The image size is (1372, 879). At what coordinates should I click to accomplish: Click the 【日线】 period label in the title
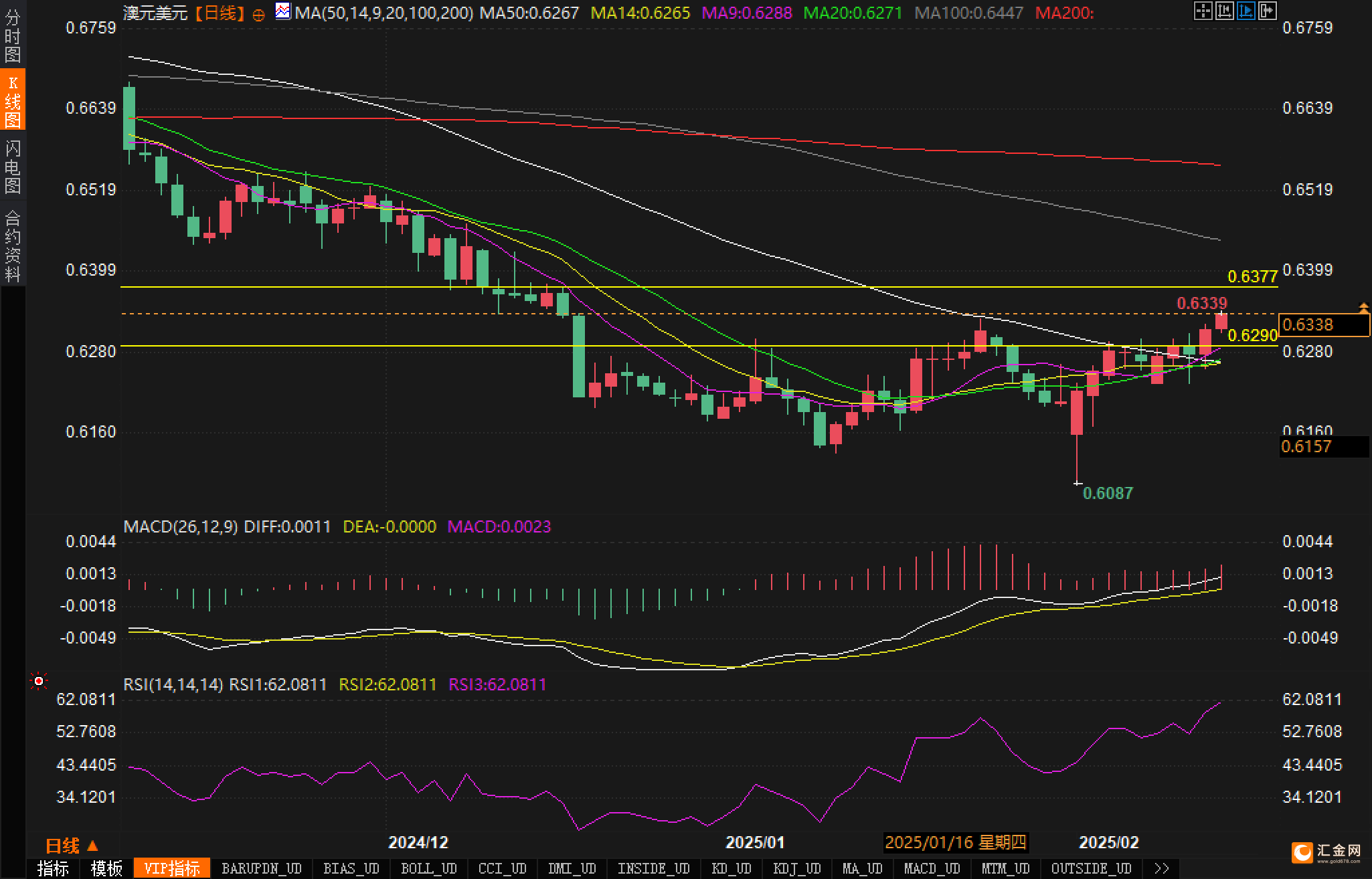tap(221, 13)
